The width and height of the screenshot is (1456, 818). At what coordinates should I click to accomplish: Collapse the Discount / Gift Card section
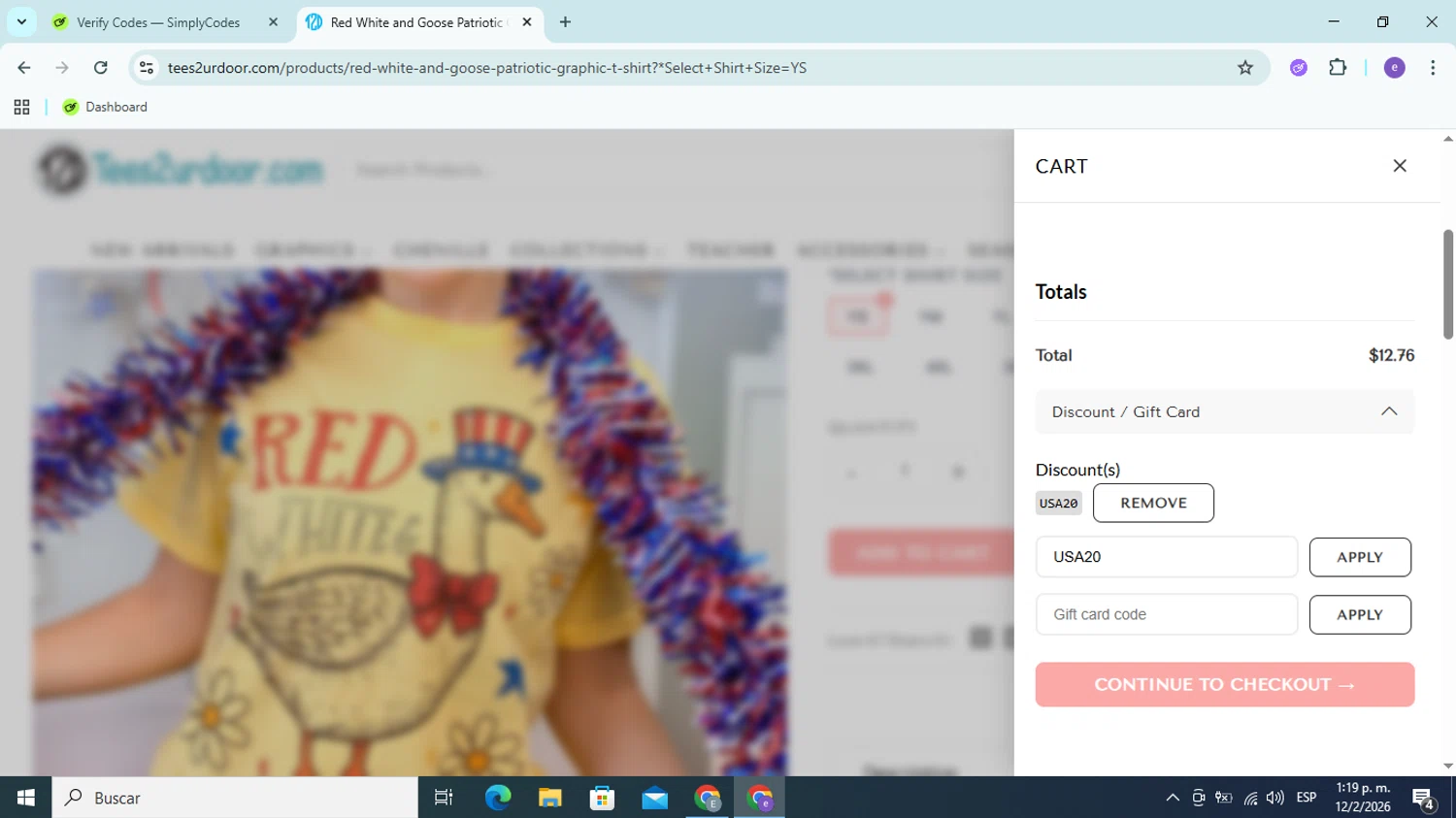click(1224, 412)
